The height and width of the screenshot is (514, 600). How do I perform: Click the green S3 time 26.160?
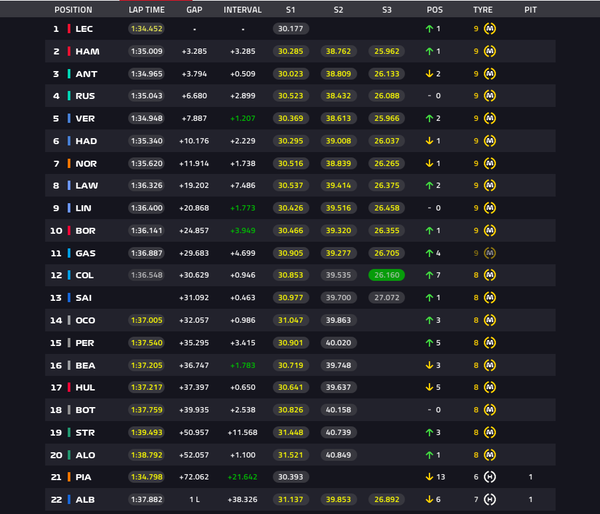(x=386, y=275)
